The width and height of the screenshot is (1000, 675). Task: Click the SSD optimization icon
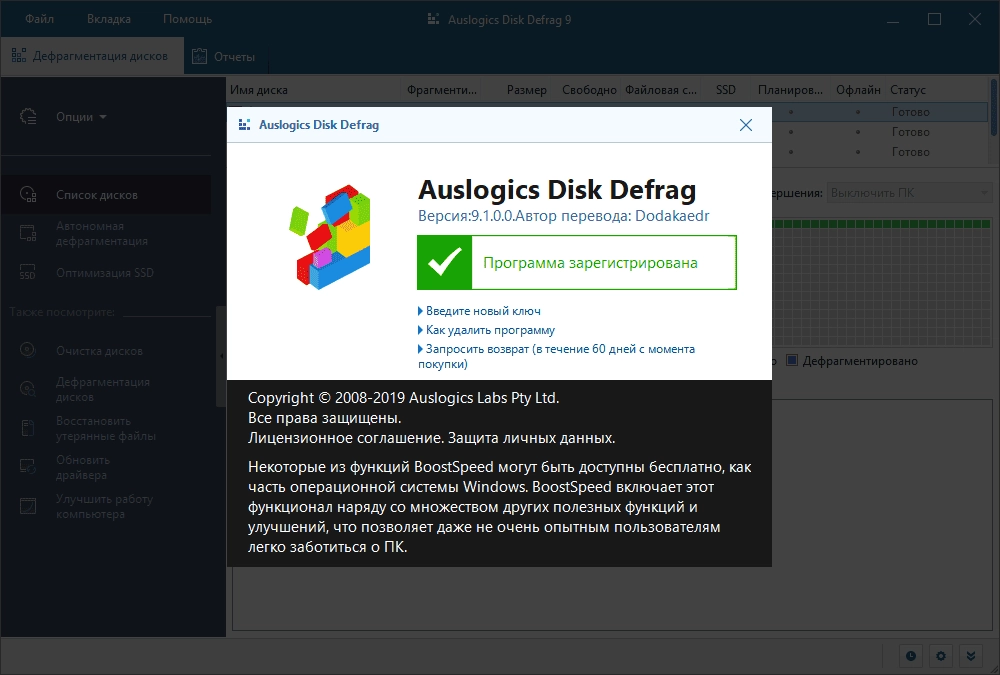pos(27,272)
